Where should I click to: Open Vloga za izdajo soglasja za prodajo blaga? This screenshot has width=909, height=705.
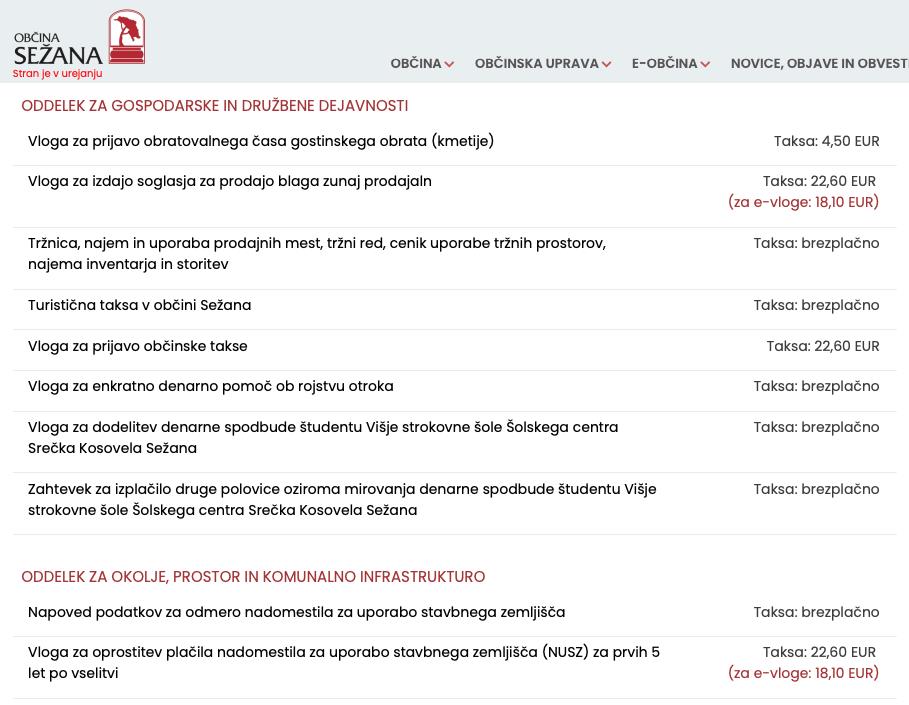[230, 181]
